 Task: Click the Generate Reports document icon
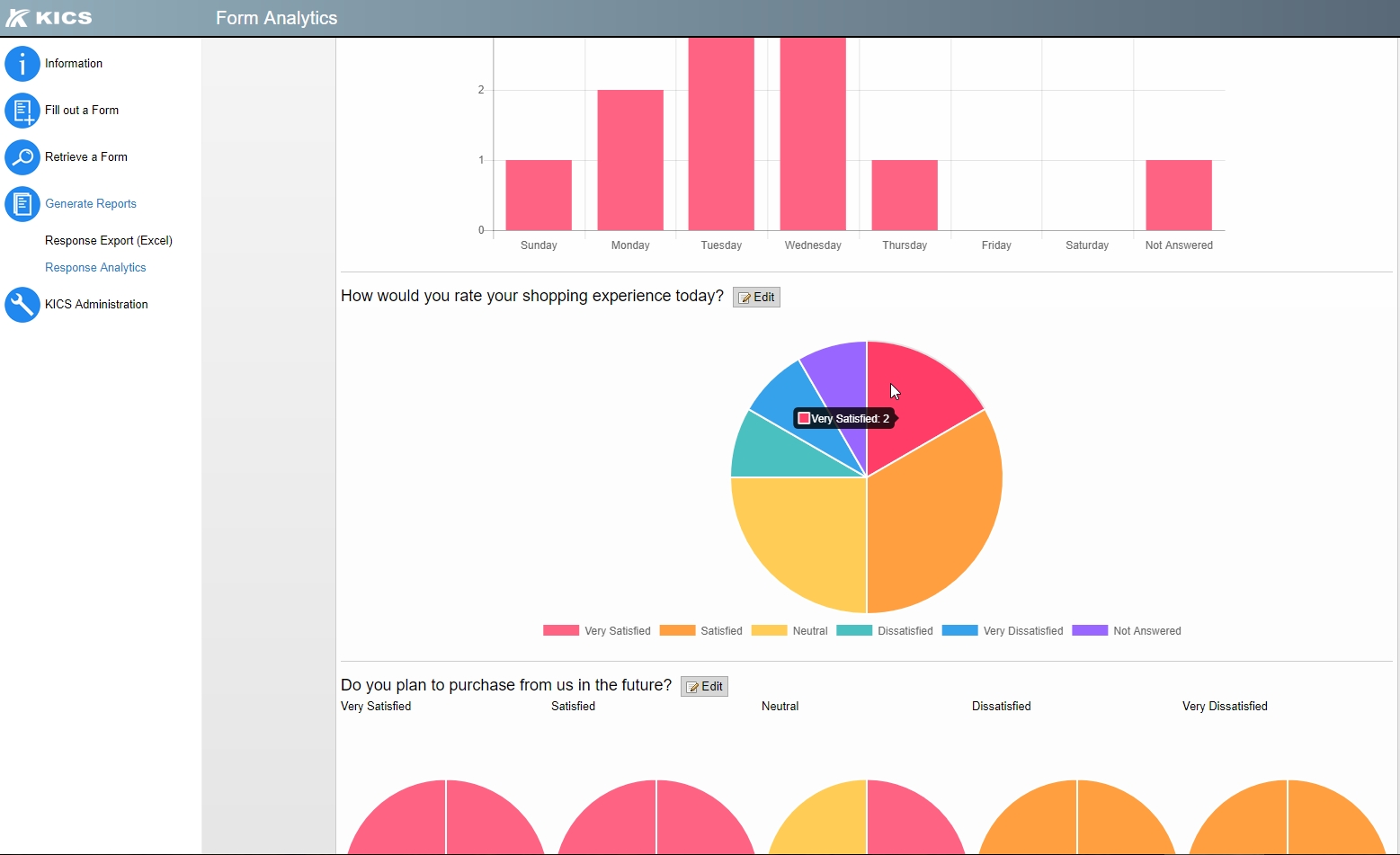click(22, 204)
